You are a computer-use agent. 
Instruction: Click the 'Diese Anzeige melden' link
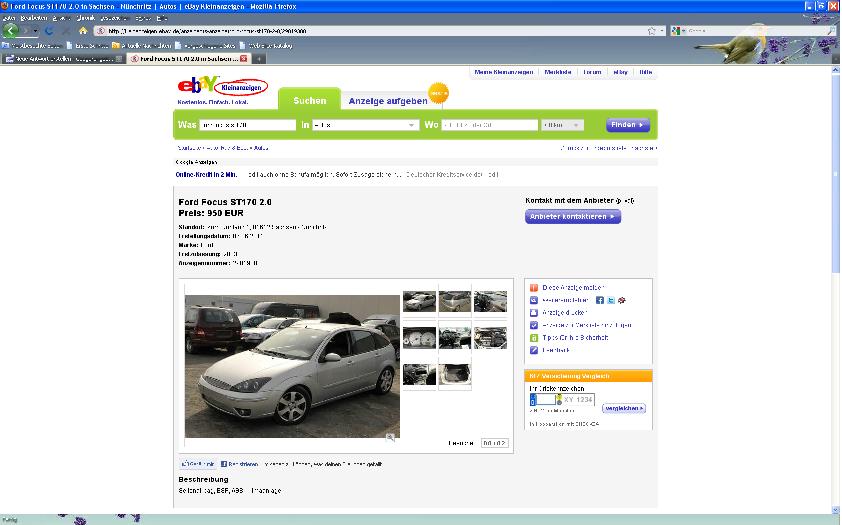[x=573, y=288]
